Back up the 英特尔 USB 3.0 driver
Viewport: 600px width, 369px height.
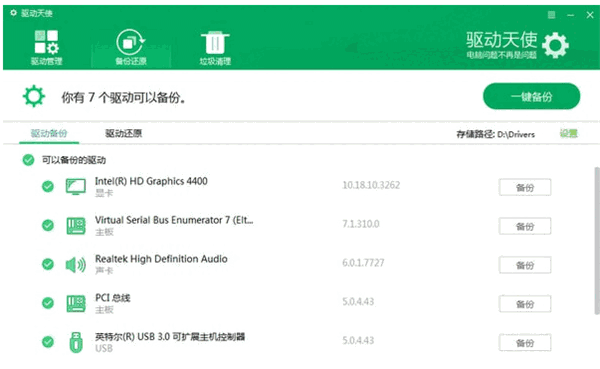525,343
